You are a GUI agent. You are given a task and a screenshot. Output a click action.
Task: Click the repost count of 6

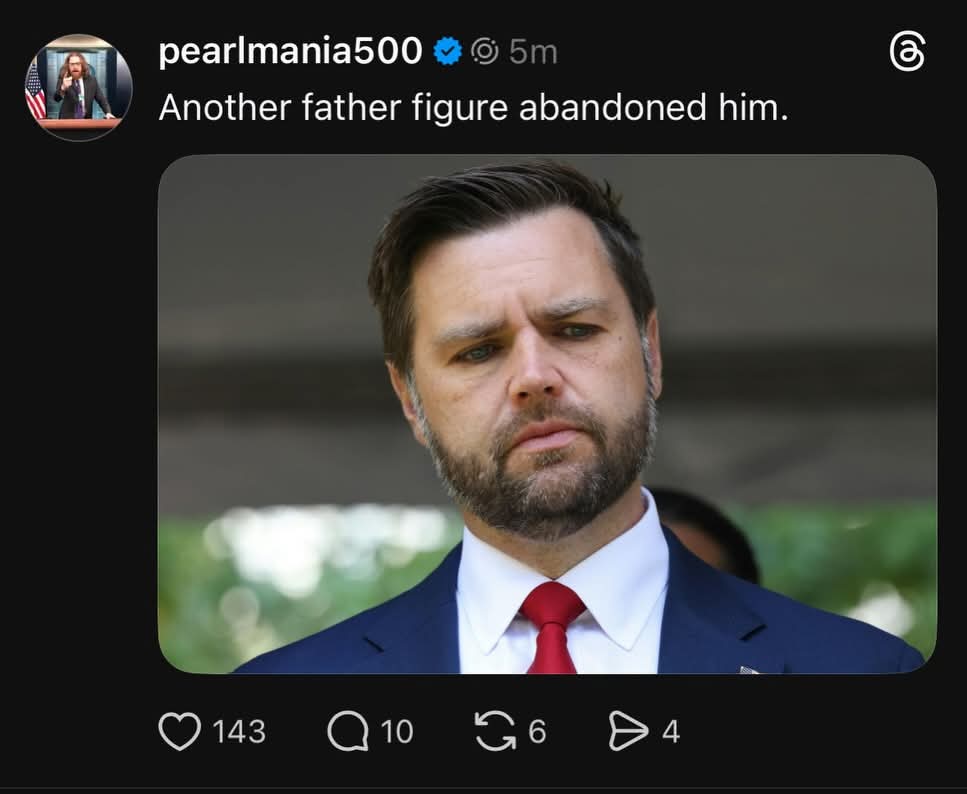[537, 732]
